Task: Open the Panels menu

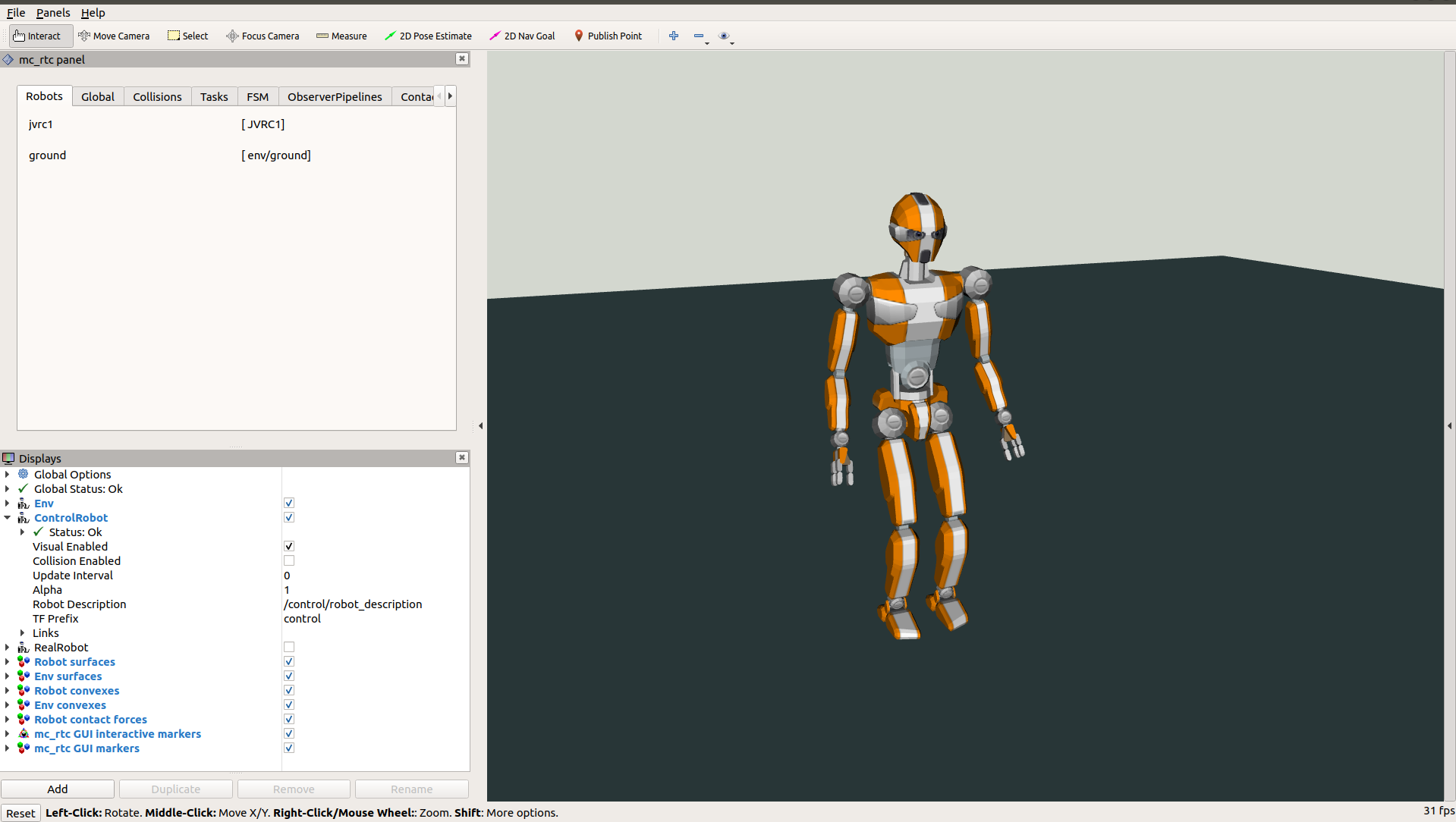Action: (x=53, y=13)
